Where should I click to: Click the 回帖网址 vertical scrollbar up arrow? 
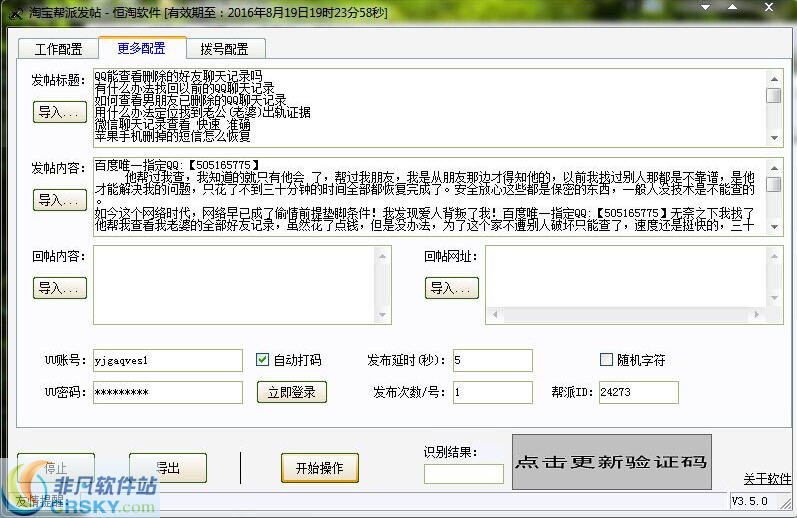774,256
